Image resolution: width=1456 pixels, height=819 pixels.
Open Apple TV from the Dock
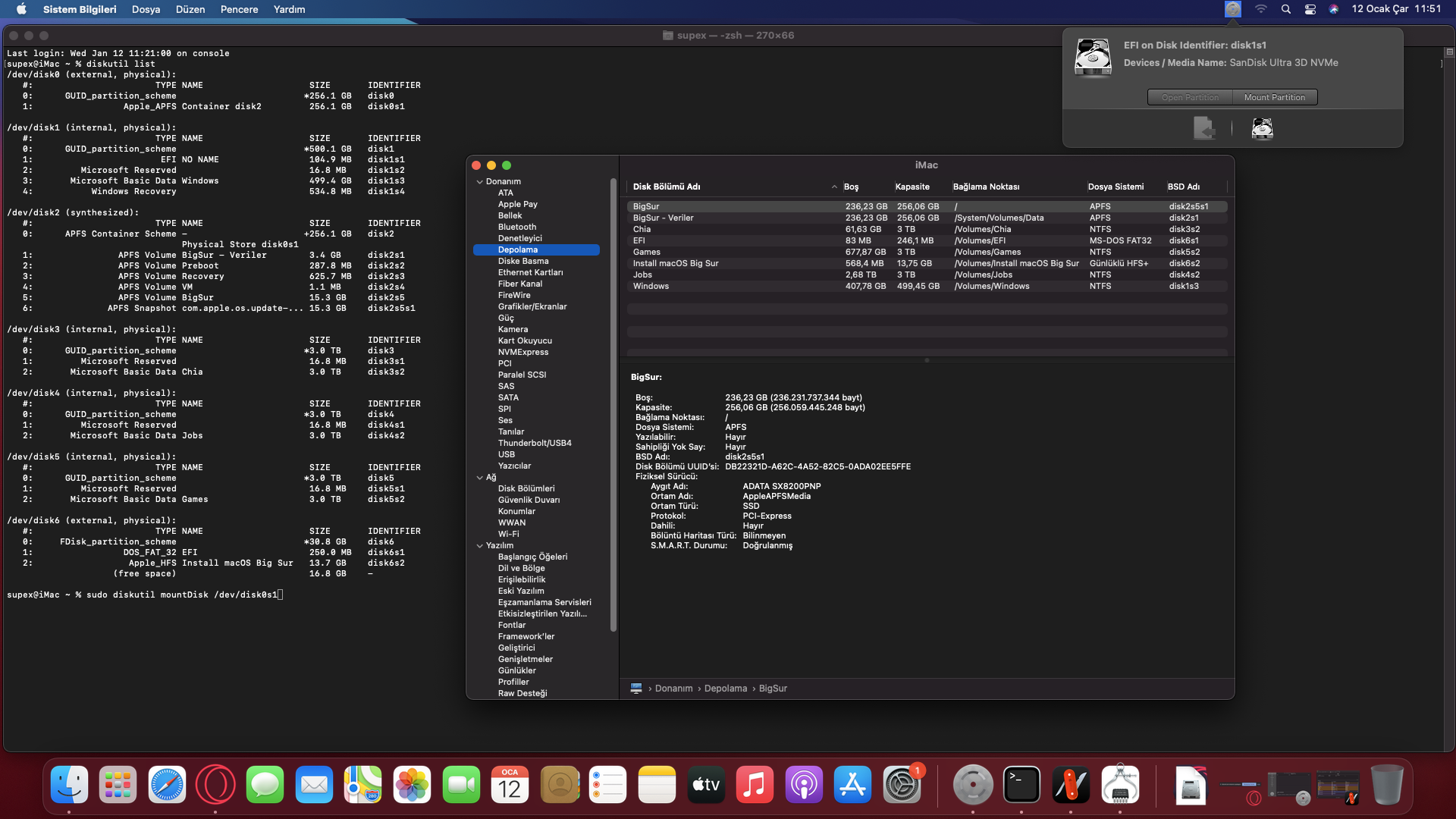pos(706,784)
